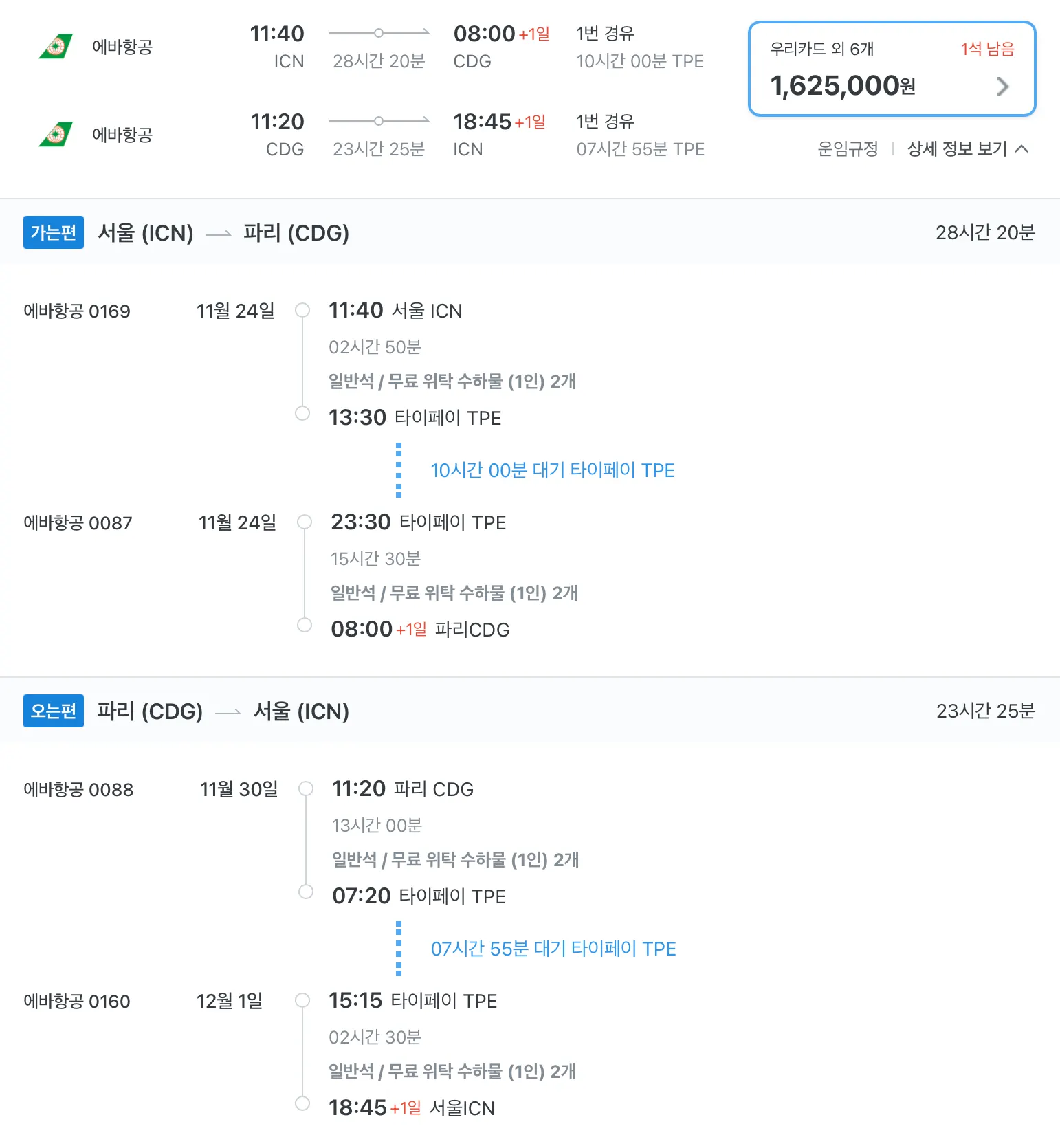Click flight number 에바항공 0087
This screenshot has width=1060, height=1148.
[78, 523]
